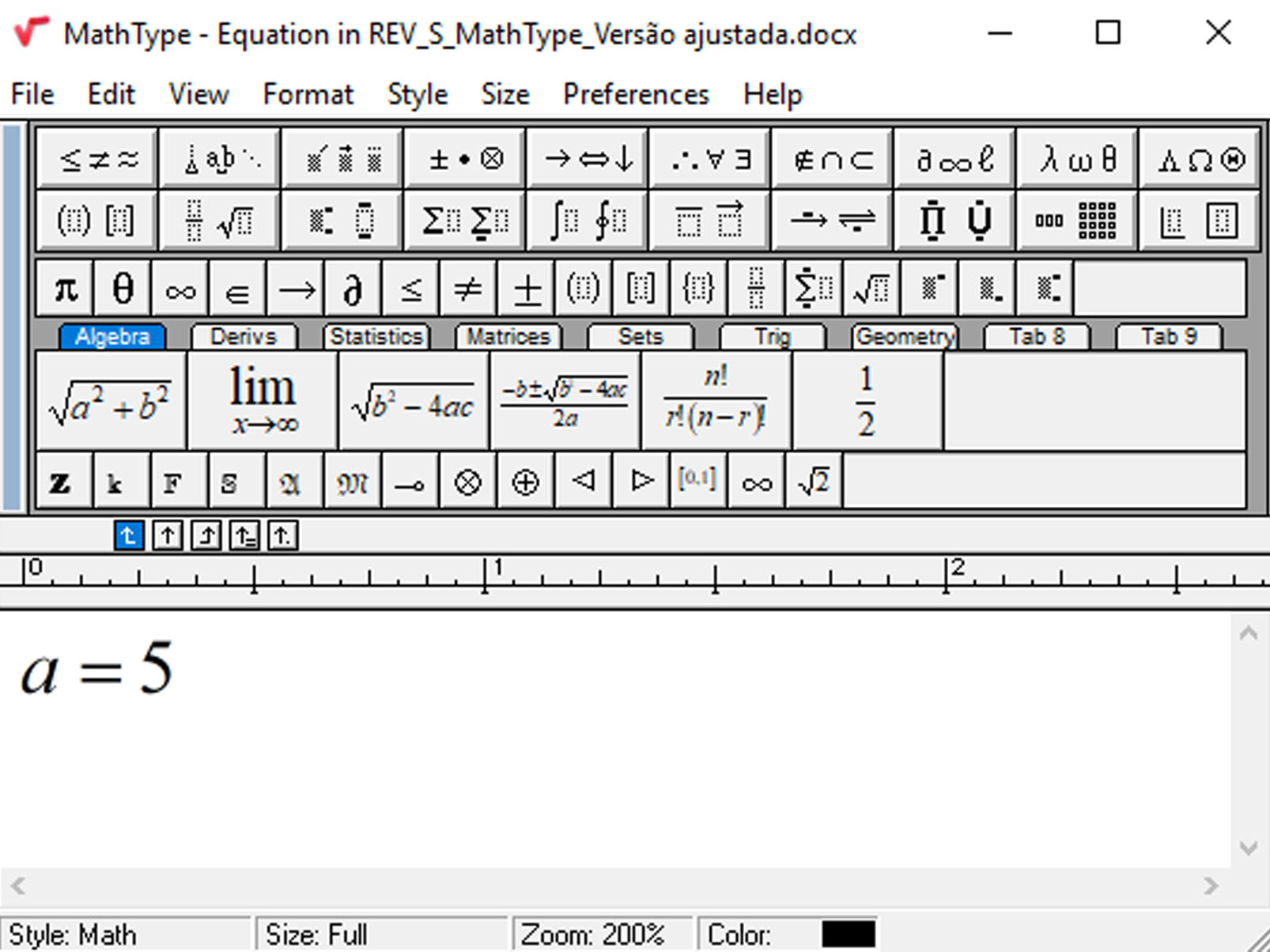This screenshot has width=1270, height=952.
Task: Insert the infinity symbol from the small bar
Action: click(x=180, y=289)
